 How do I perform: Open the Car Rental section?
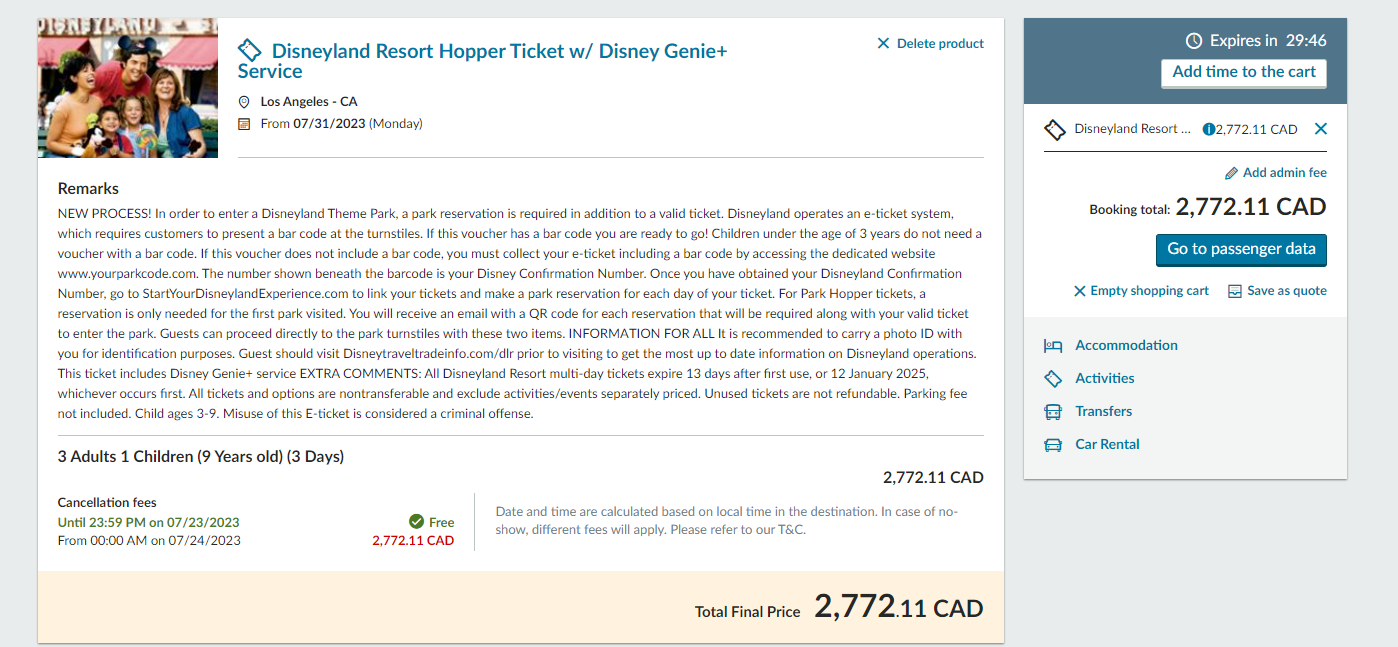[x=1107, y=444]
